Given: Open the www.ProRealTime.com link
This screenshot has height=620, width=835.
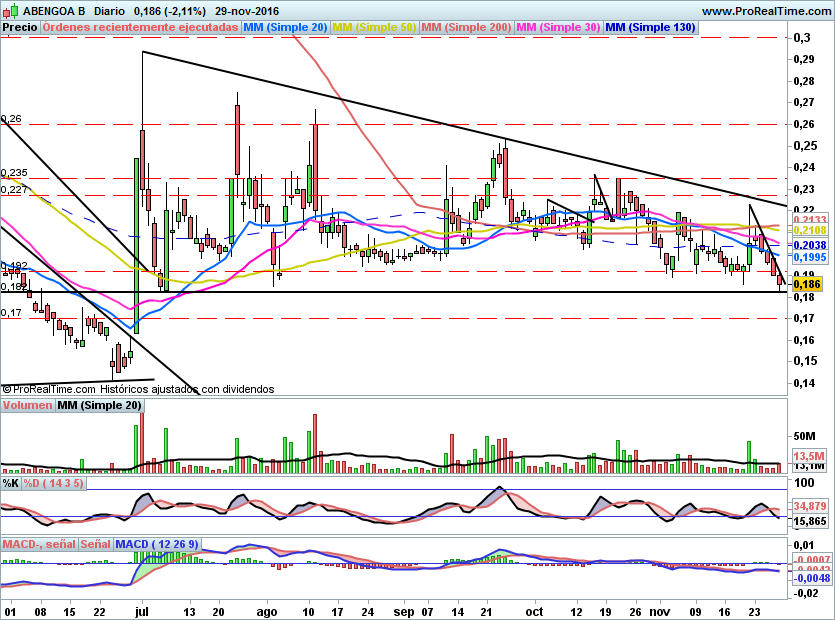Looking at the screenshot, I should tap(765, 11).
